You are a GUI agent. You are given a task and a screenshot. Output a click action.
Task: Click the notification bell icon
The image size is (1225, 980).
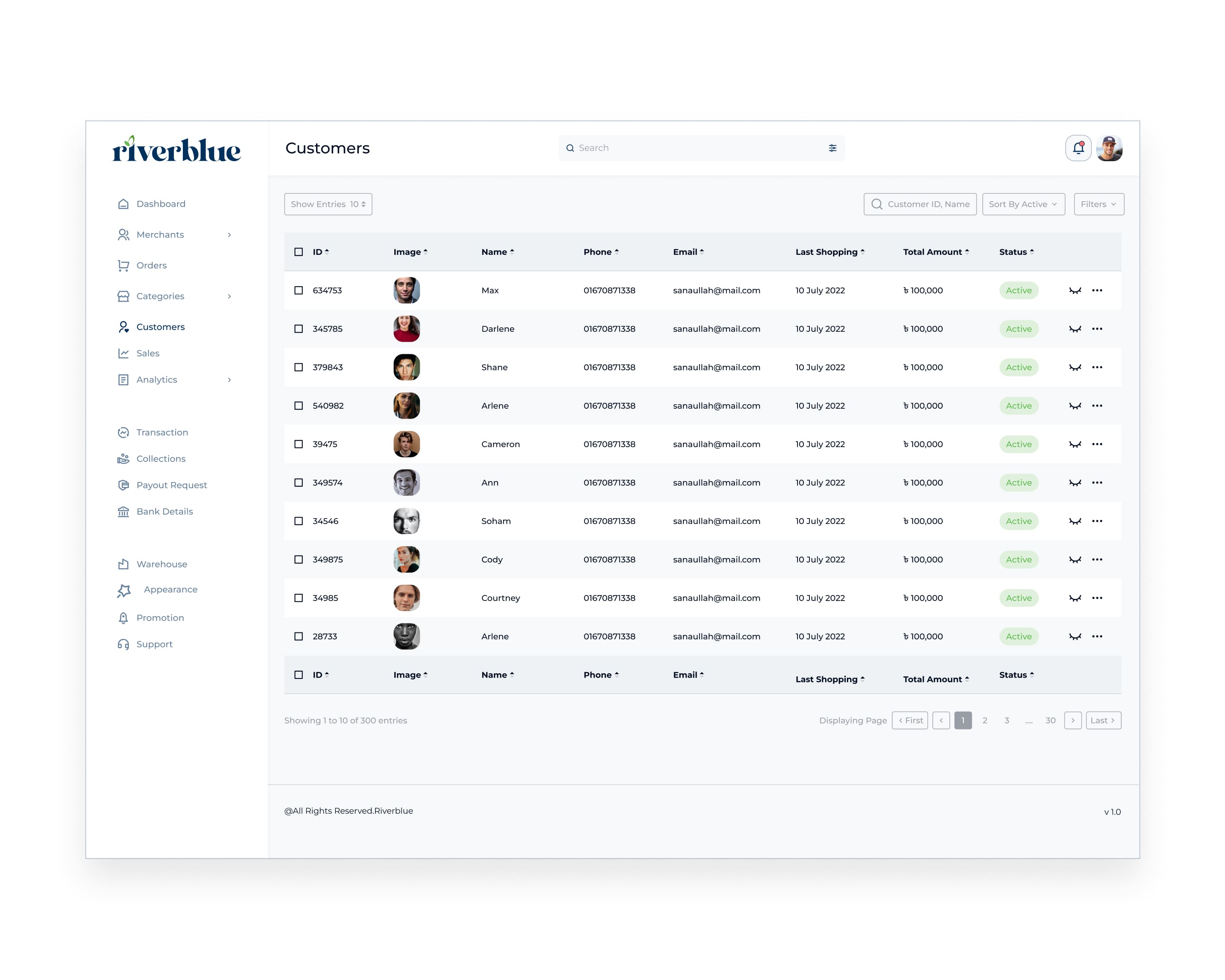[x=1078, y=148]
